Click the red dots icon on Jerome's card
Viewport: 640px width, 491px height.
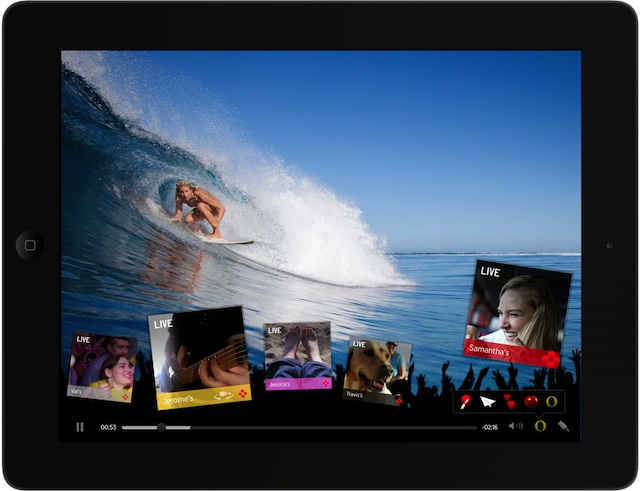pyautogui.click(x=243, y=393)
